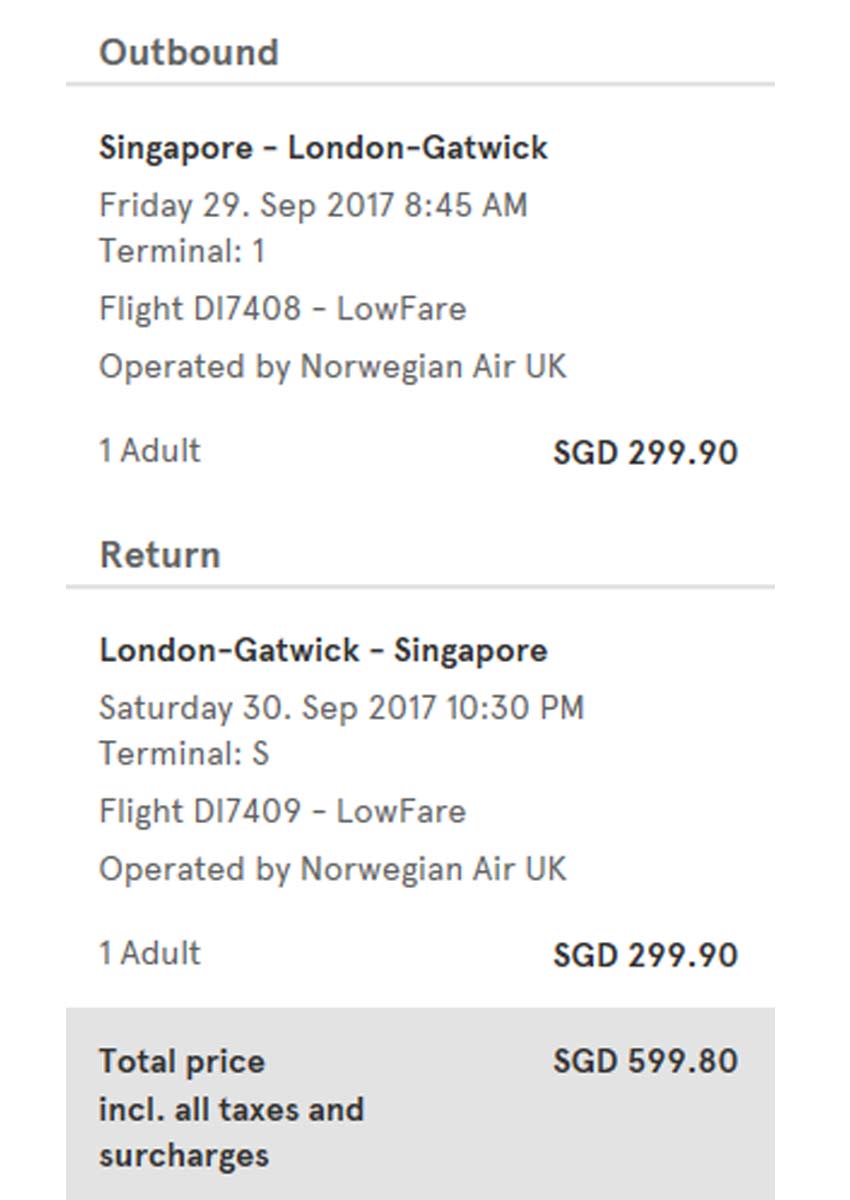
Task: Select the Terminal: S text
Action: point(184,752)
